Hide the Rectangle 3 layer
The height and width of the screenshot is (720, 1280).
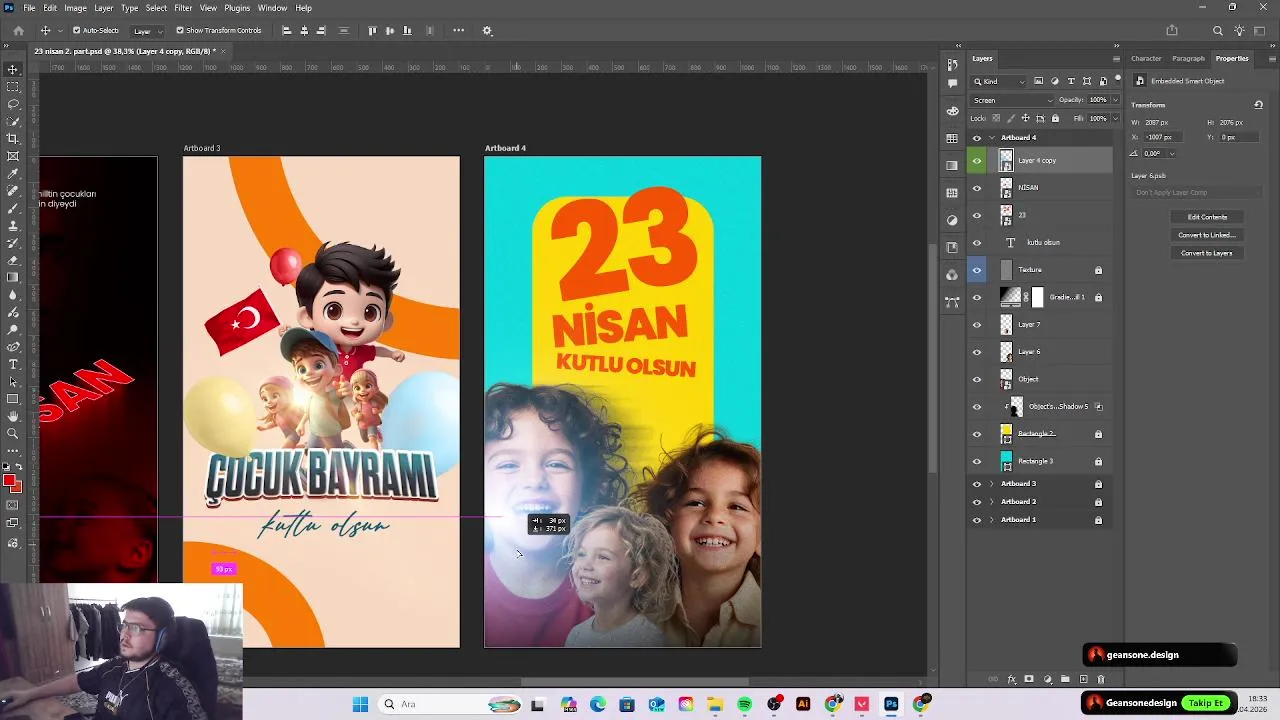pyautogui.click(x=977, y=461)
